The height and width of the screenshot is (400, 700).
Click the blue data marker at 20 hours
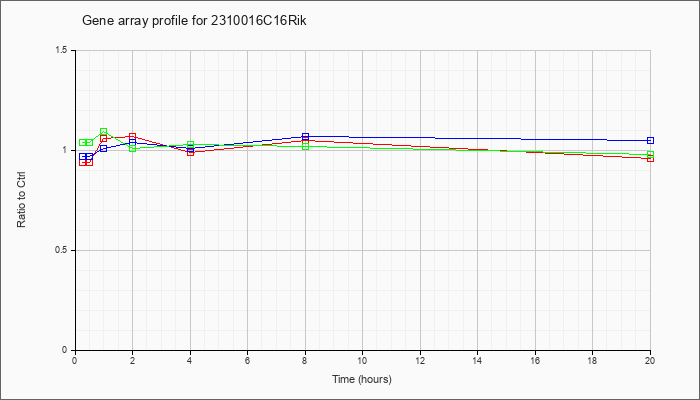coord(650,141)
